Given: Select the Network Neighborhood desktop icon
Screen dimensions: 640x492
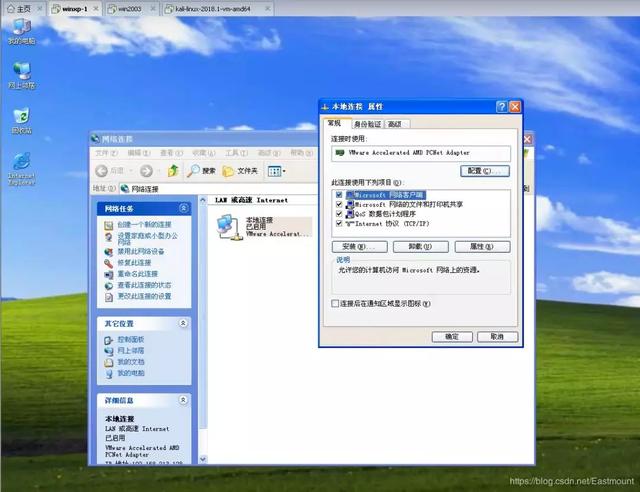Looking at the screenshot, I should click(21, 72).
